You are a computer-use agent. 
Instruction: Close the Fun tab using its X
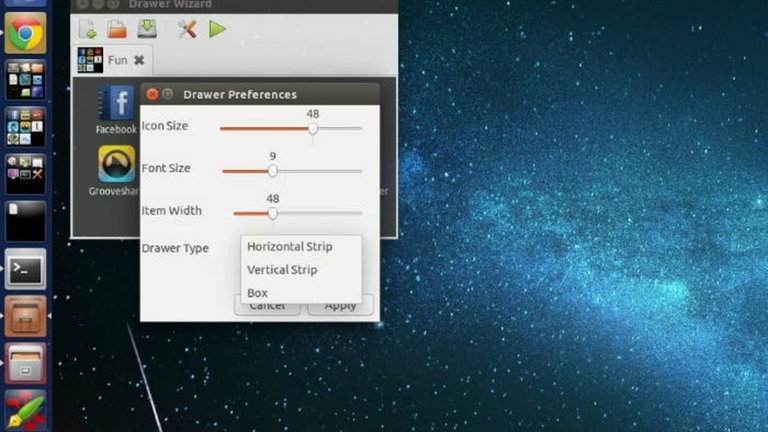pyautogui.click(x=139, y=60)
